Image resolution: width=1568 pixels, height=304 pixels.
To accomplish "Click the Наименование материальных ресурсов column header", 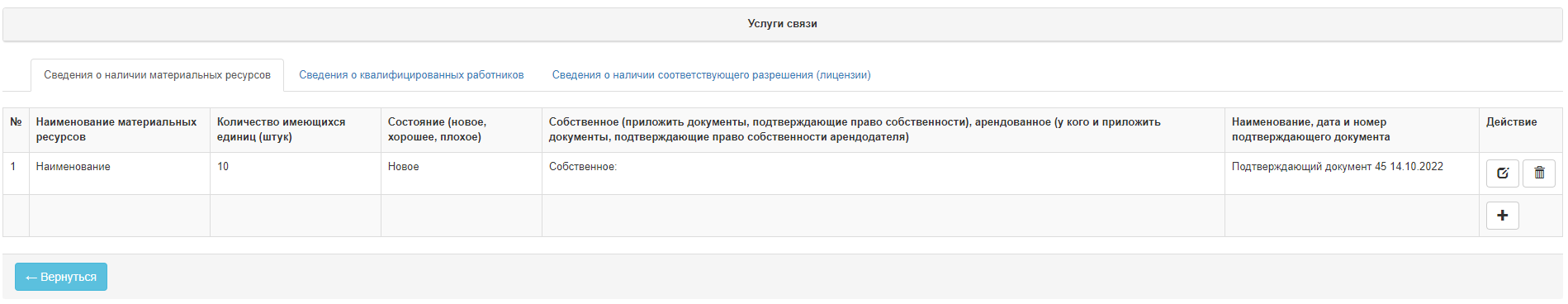I will [120, 130].
